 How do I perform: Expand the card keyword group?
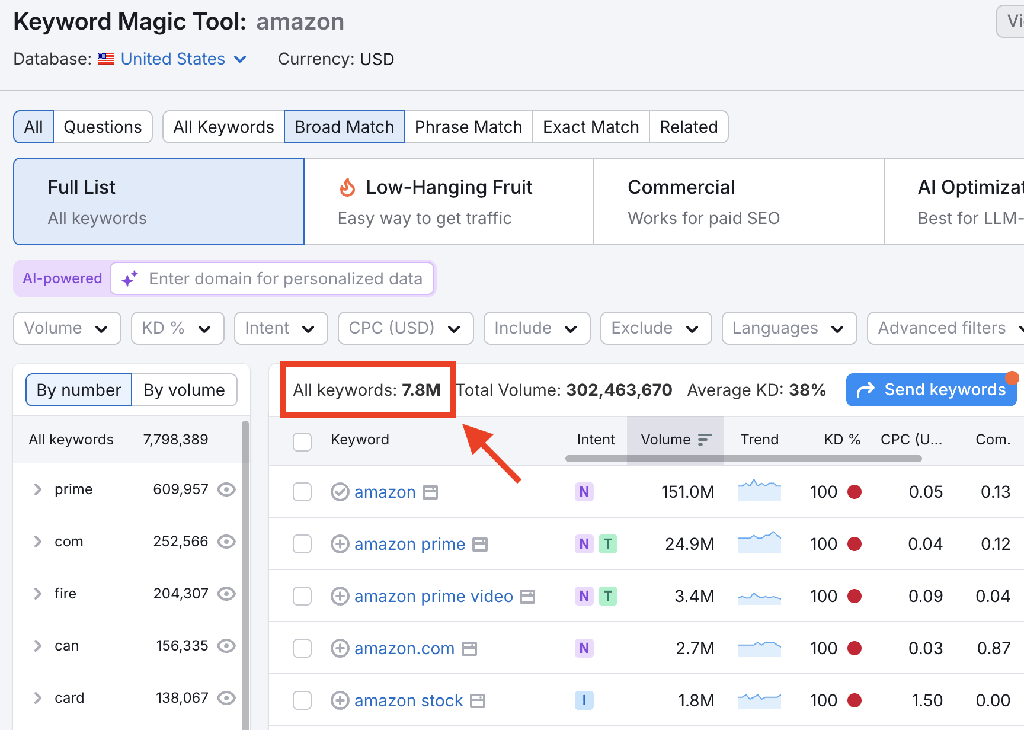pos(37,698)
